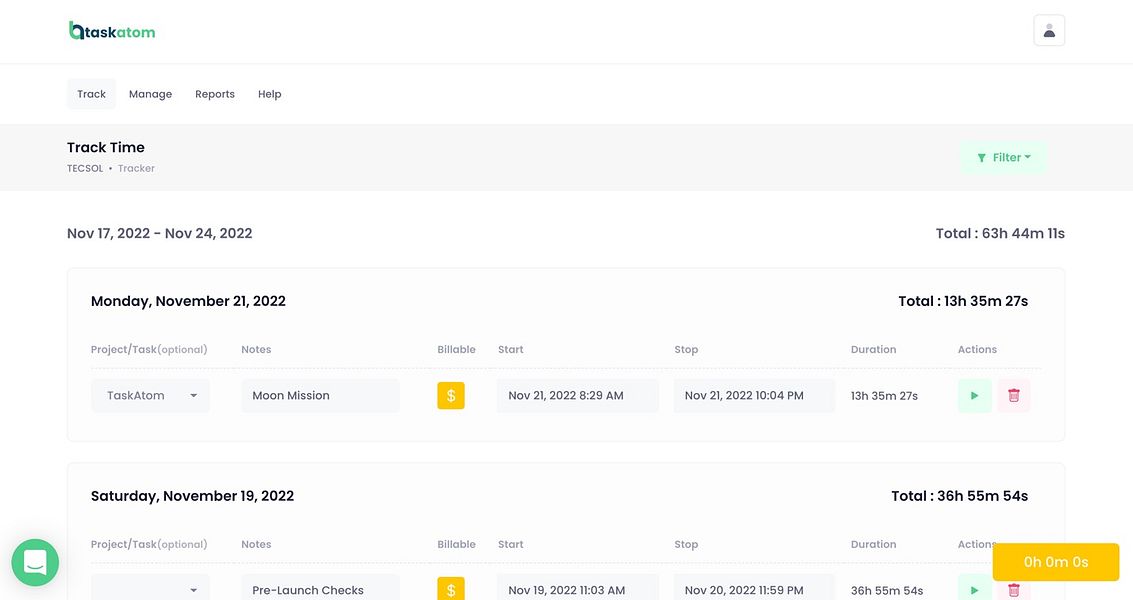This screenshot has width=1133, height=600.
Task: Open the Filter dropdown
Action: (x=1003, y=158)
